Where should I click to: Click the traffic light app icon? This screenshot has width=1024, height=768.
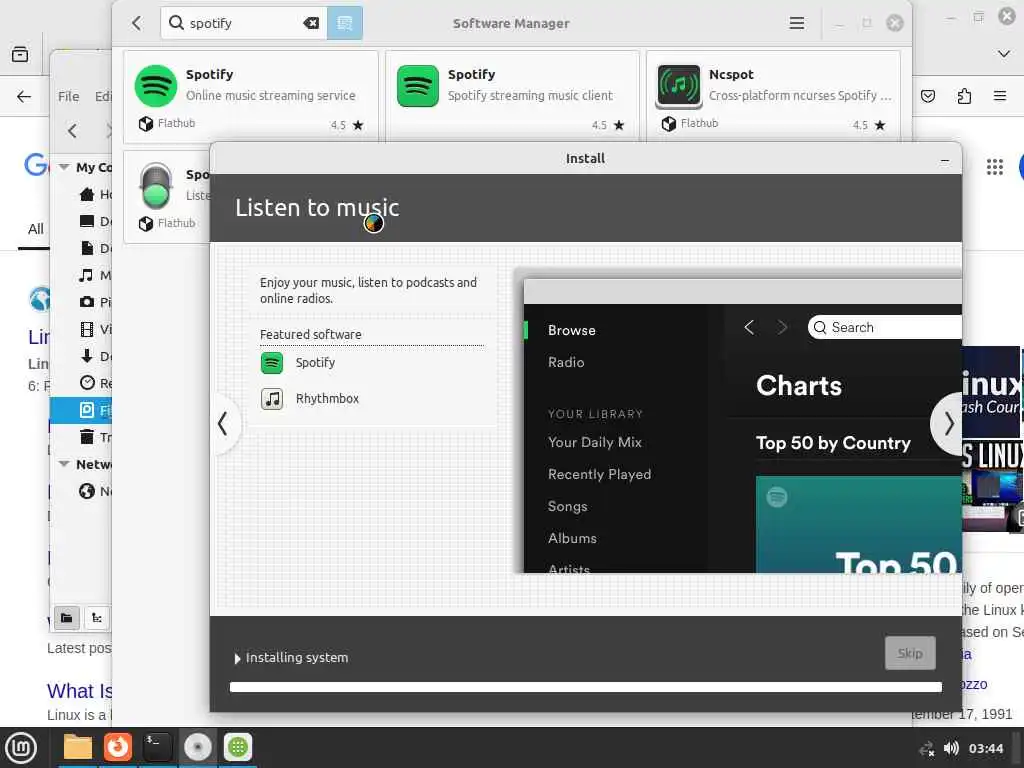[x=156, y=185]
